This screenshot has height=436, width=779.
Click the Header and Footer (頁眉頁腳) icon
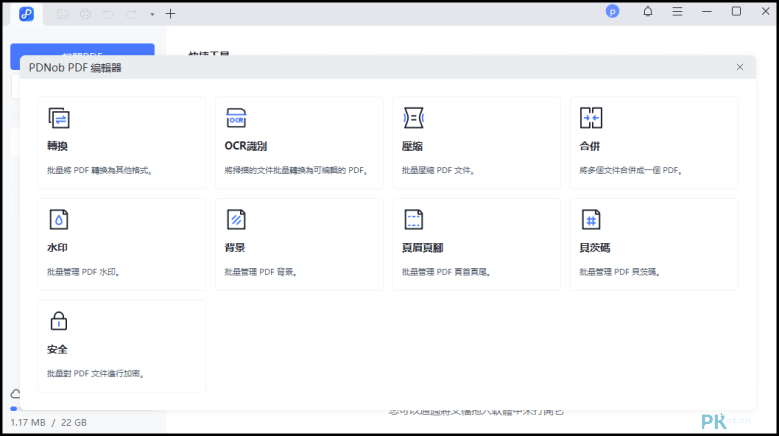(413, 219)
